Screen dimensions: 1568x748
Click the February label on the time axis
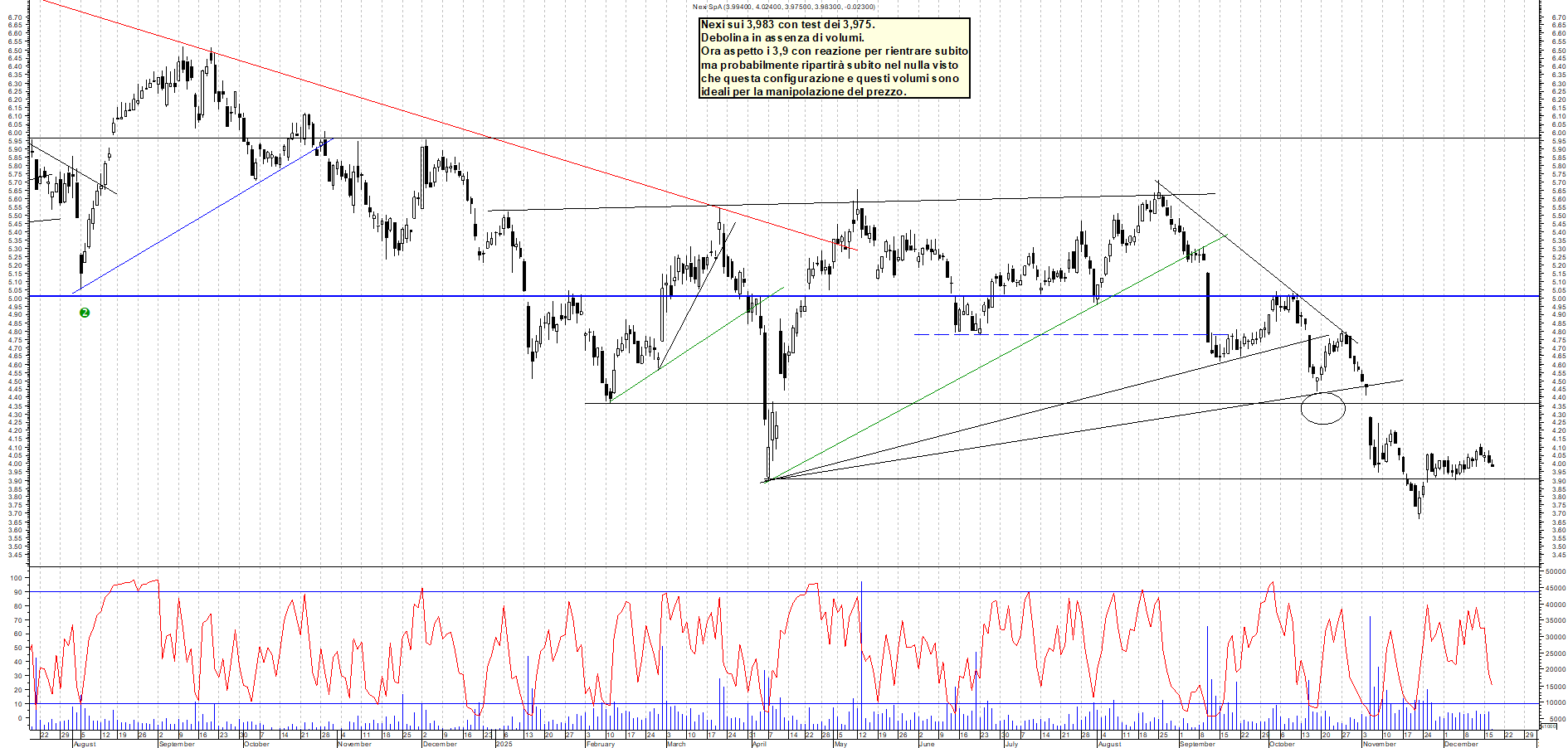(601, 744)
